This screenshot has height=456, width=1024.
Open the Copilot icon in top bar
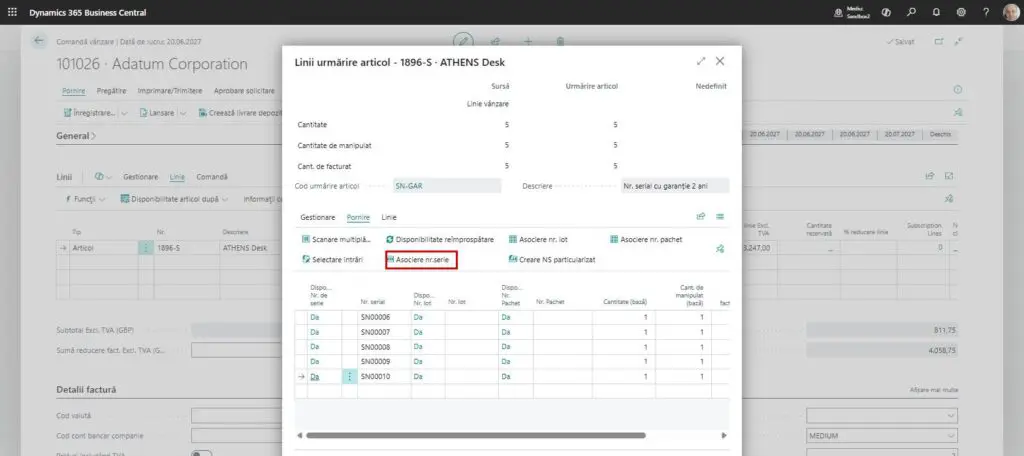point(886,12)
